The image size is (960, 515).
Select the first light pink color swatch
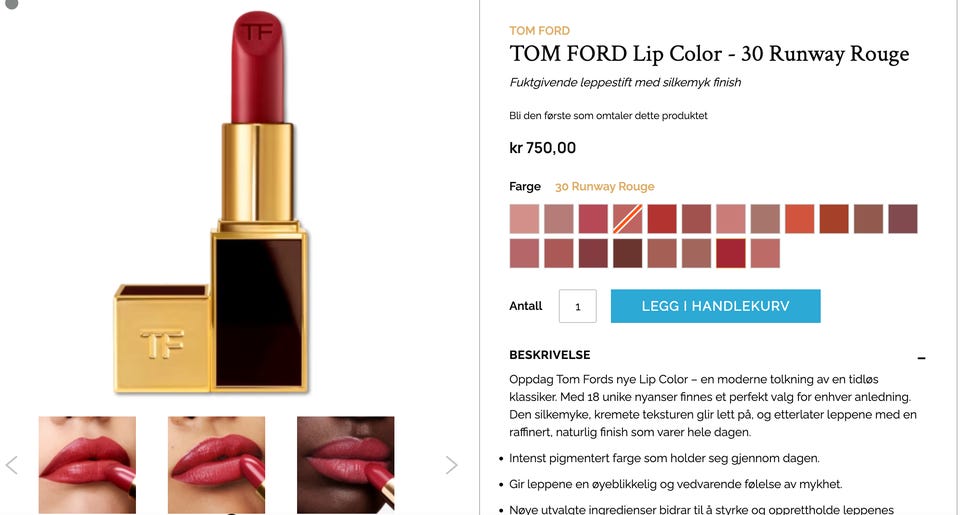[x=524, y=219]
